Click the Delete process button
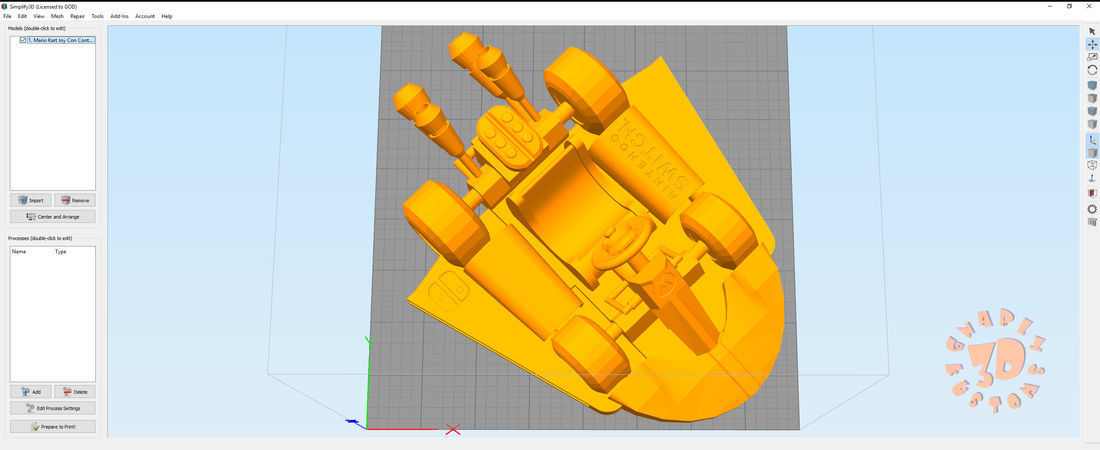 coord(75,392)
